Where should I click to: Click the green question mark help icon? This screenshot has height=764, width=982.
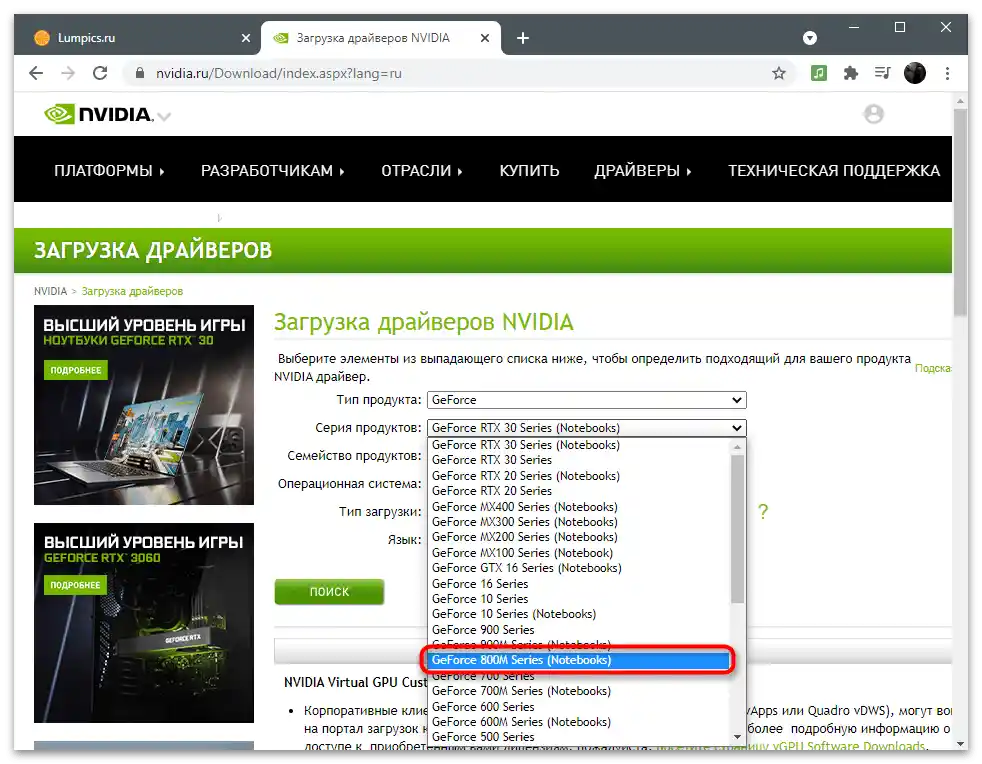(763, 512)
